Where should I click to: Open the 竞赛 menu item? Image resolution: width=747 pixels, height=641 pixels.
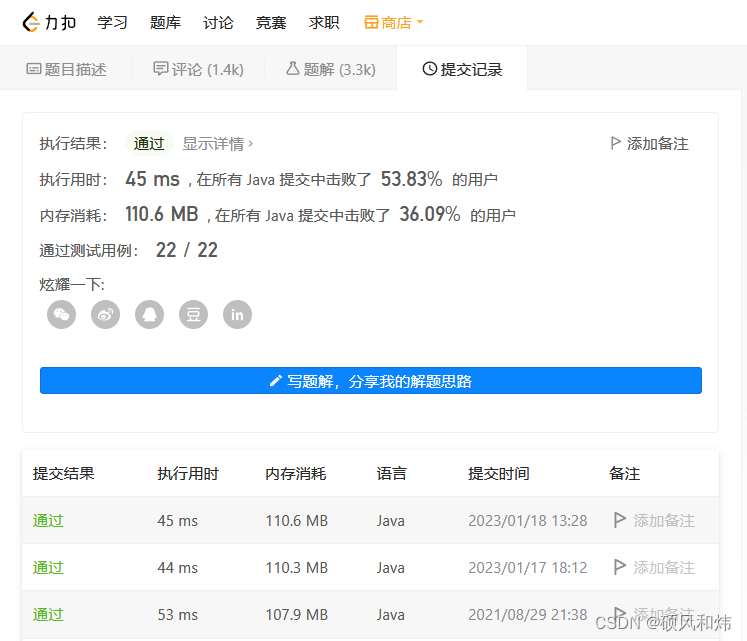271,22
